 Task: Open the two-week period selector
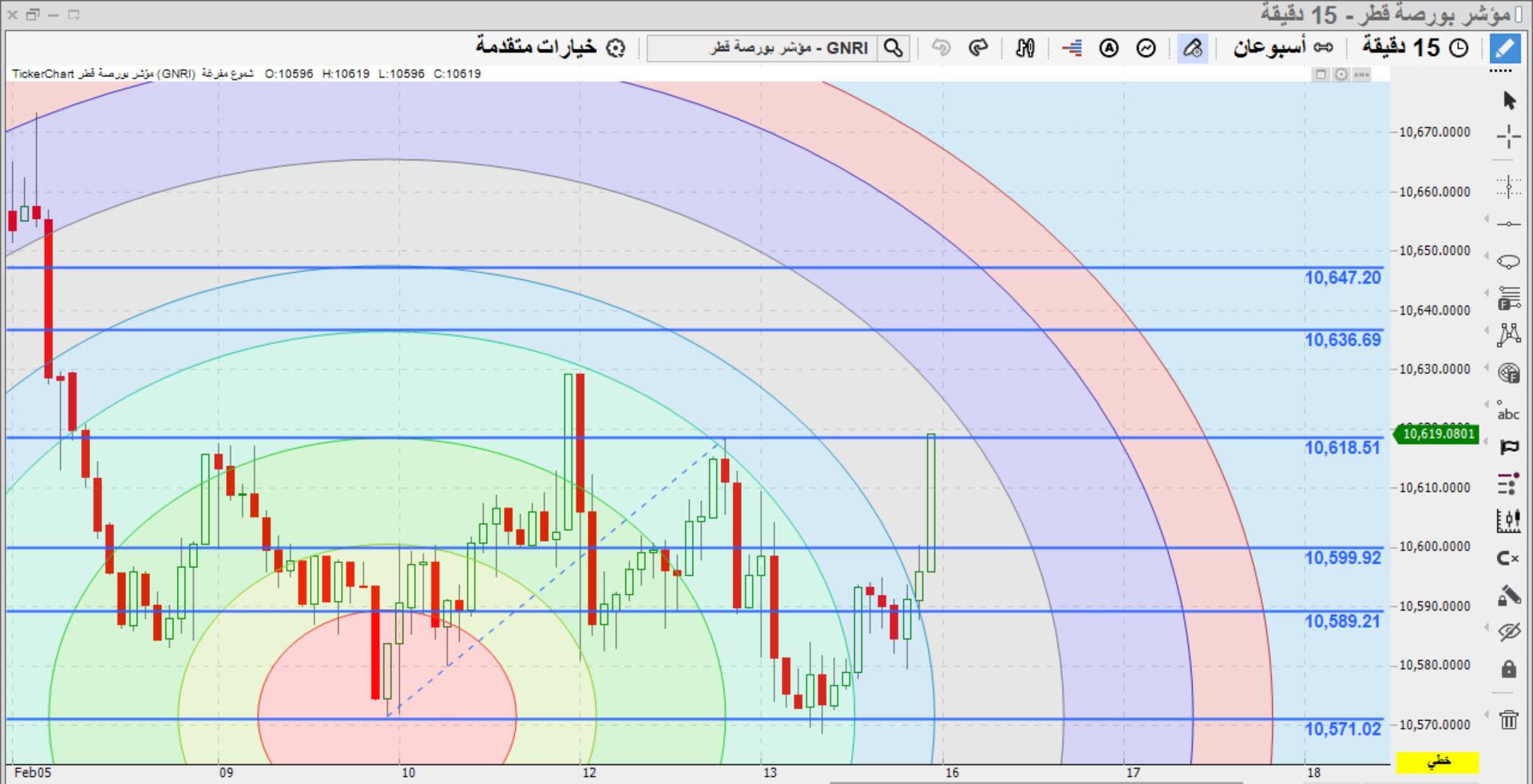click(x=1283, y=48)
